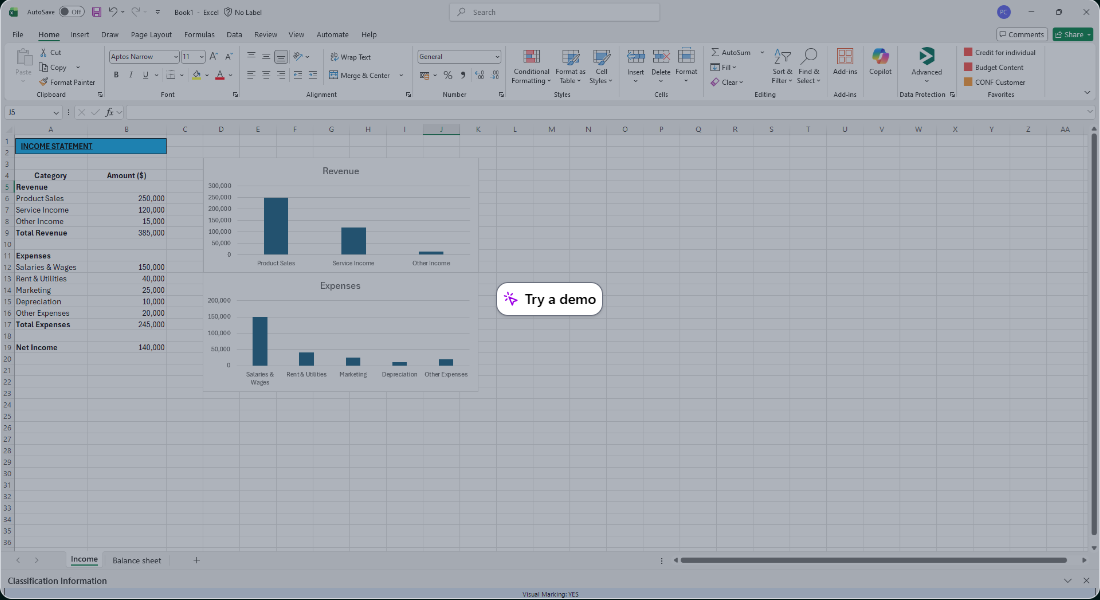The height and width of the screenshot is (600, 1100).
Task: Click the Percent Style icon
Action: tap(447, 75)
